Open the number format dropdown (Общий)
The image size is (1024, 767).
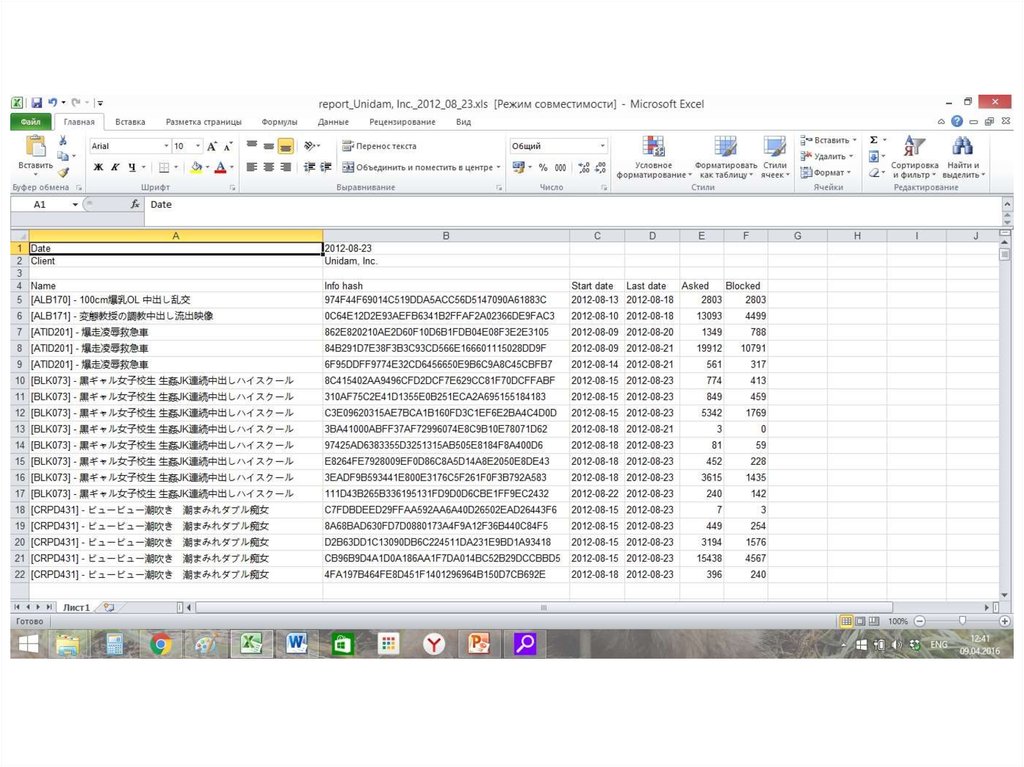click(602, 146)
